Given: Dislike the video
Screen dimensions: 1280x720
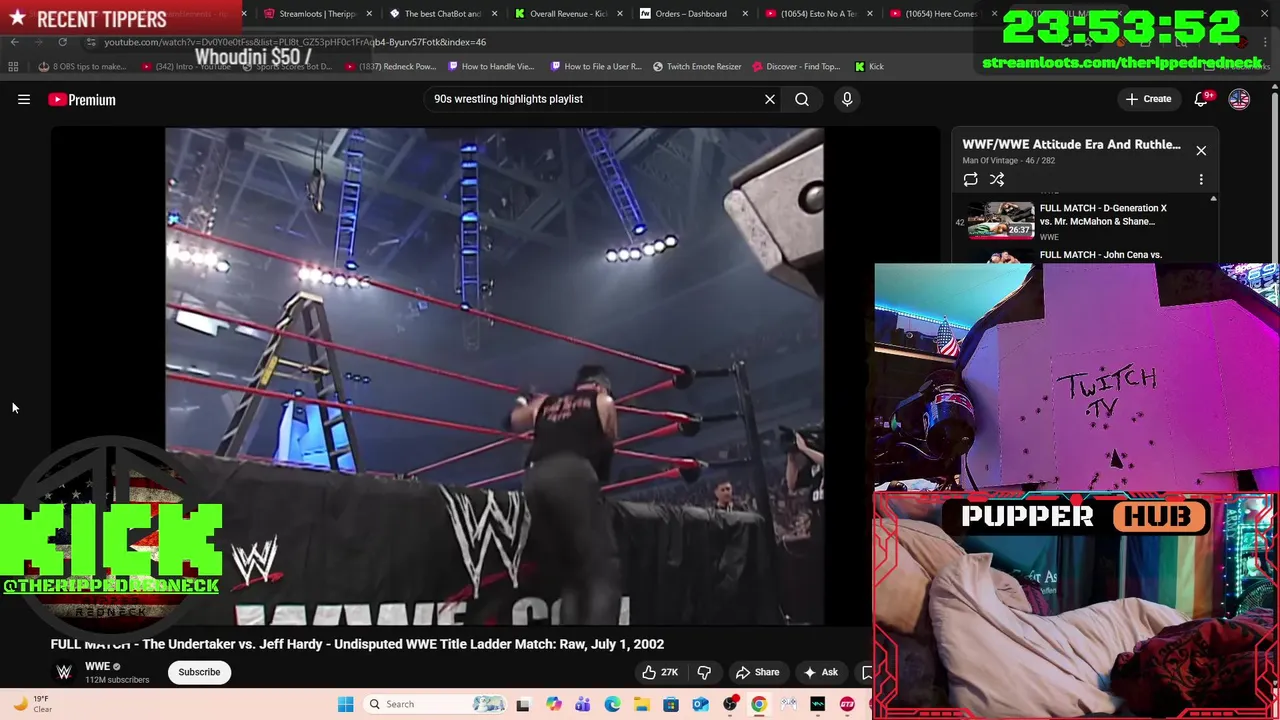Looking at the screenshot, I should 704,672.
